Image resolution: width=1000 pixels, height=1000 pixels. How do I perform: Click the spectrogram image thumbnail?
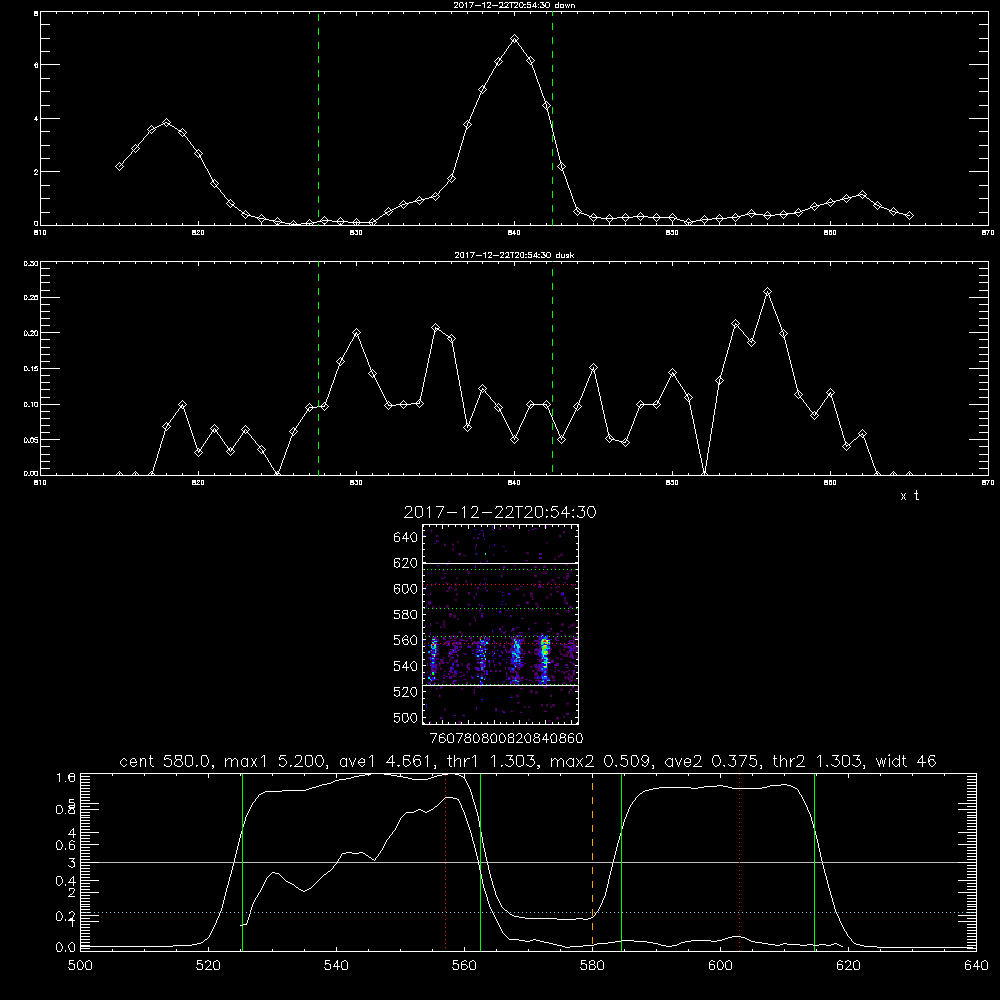tap(501, 624)
